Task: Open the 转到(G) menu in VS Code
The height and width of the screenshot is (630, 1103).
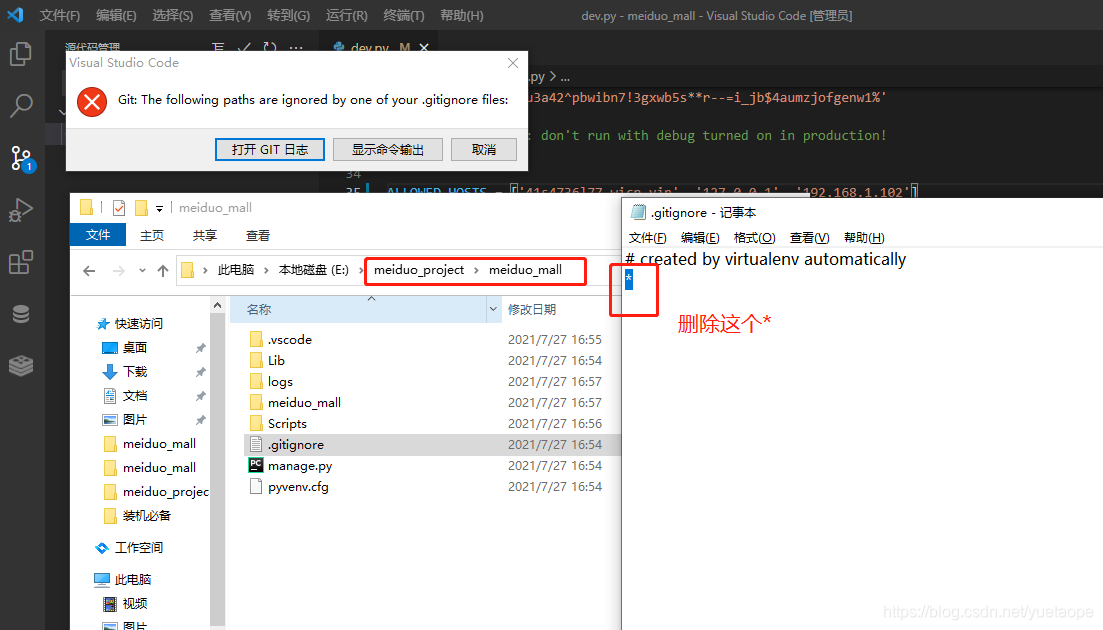Action: click(x=288, y=15)
